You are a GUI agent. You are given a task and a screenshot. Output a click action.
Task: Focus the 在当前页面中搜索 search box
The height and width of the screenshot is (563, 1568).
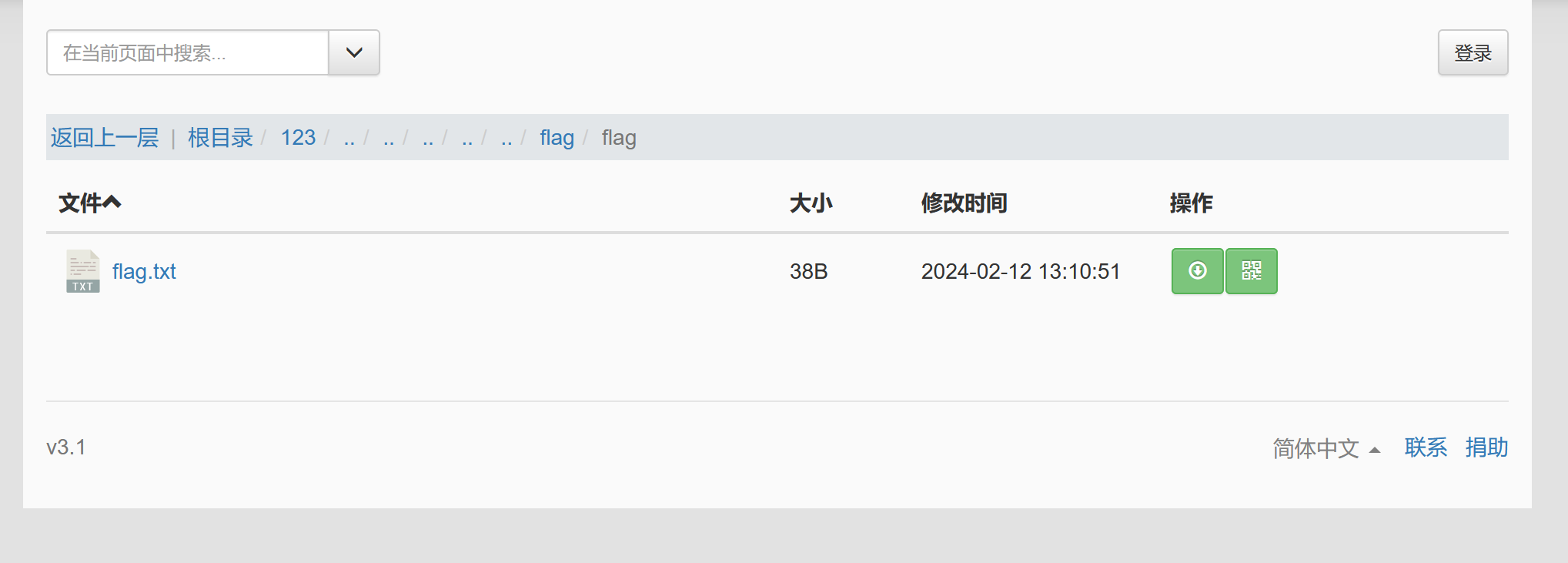point(188,52)
